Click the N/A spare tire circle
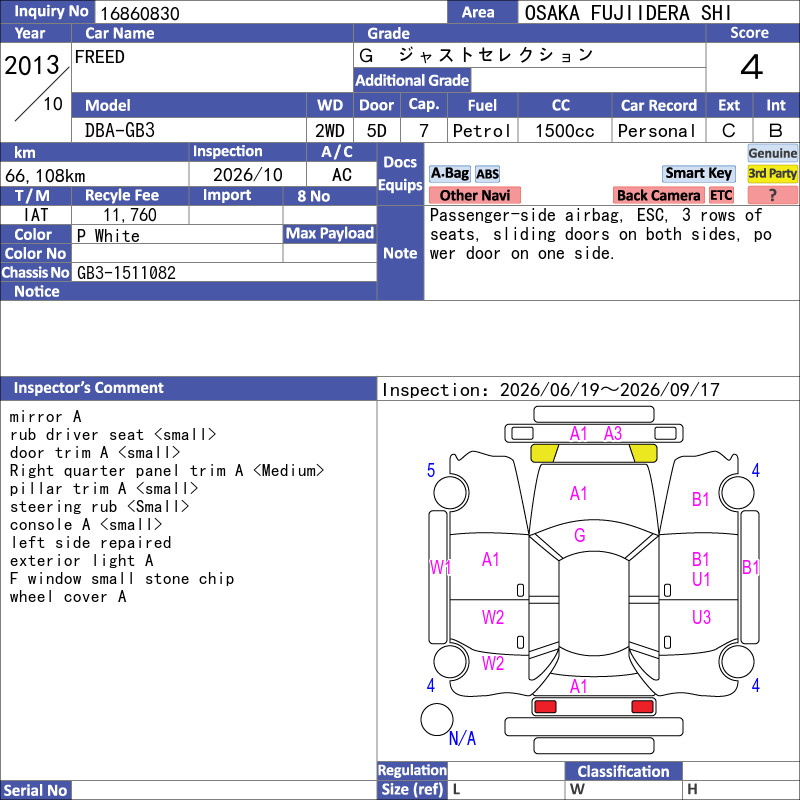The width and height of the screenshot is (800, 800). point(437,719)
